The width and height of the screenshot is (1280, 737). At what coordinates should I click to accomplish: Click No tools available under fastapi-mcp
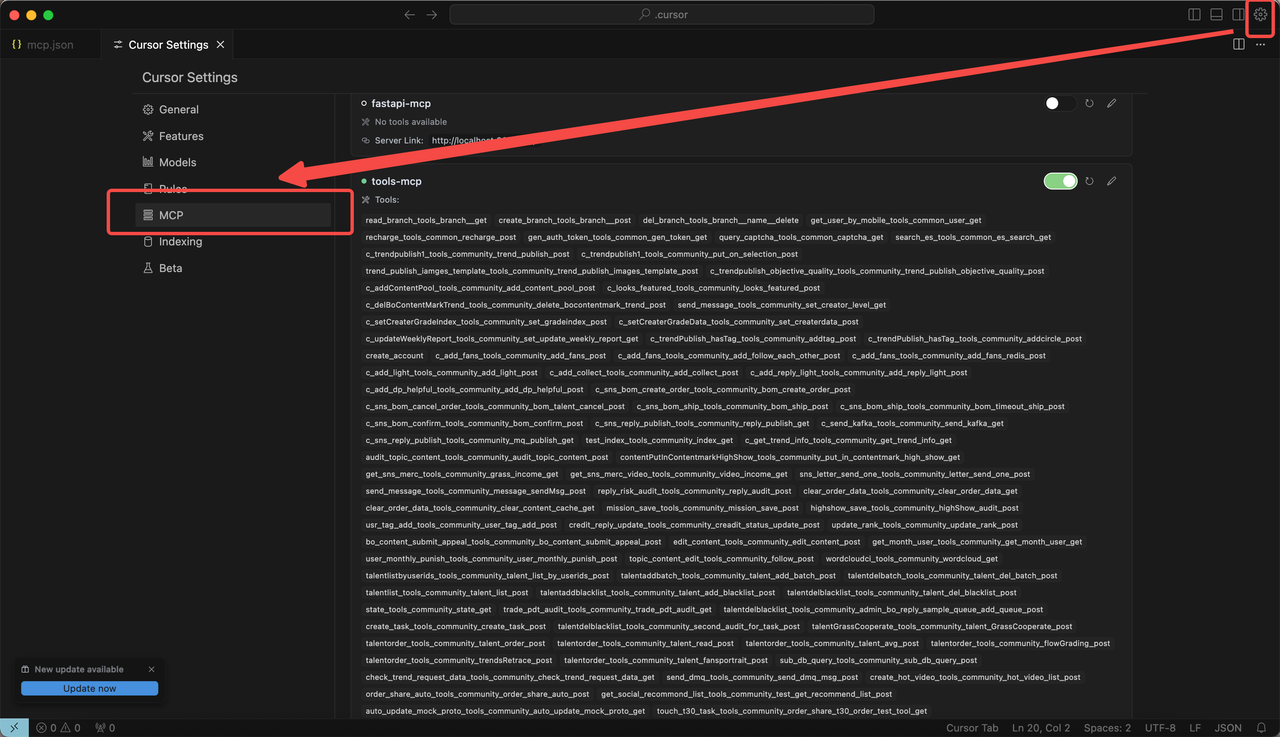(x=411, y=122)
